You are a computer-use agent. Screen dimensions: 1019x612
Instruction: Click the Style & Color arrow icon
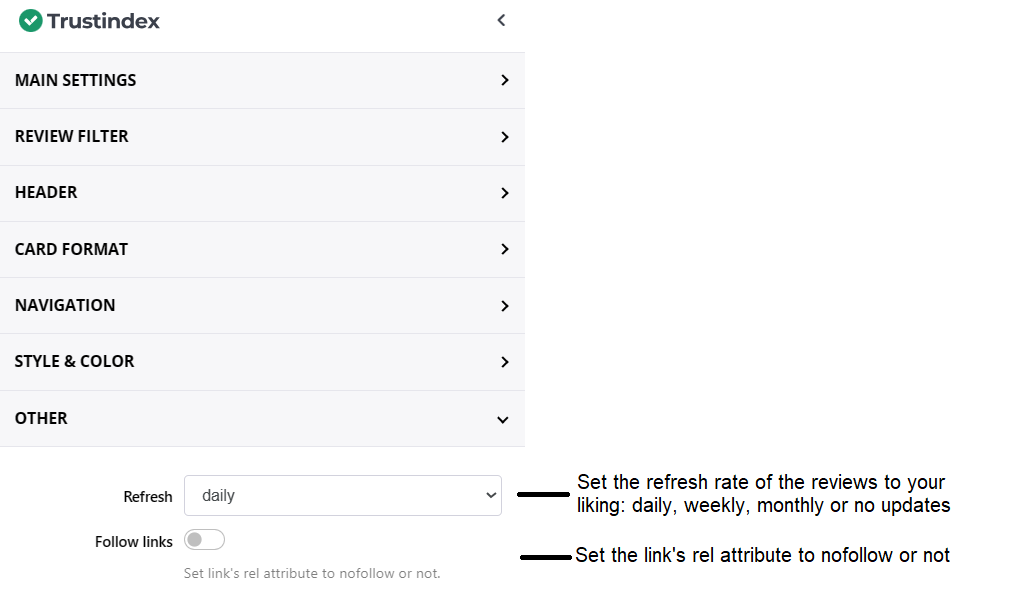[505, 362]
